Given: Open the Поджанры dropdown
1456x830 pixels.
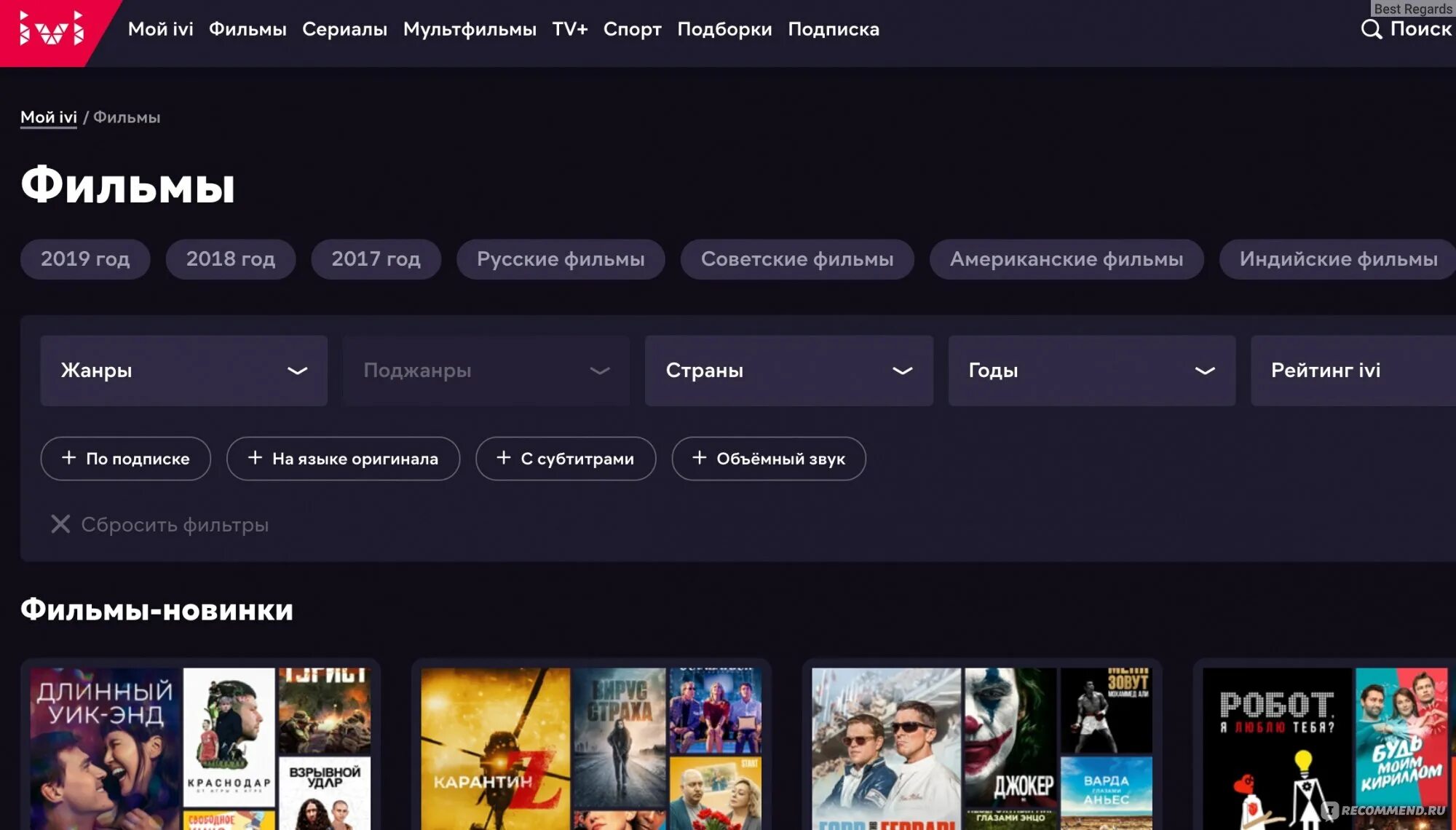Looking at the screenshot, I should tap(486, 371).
